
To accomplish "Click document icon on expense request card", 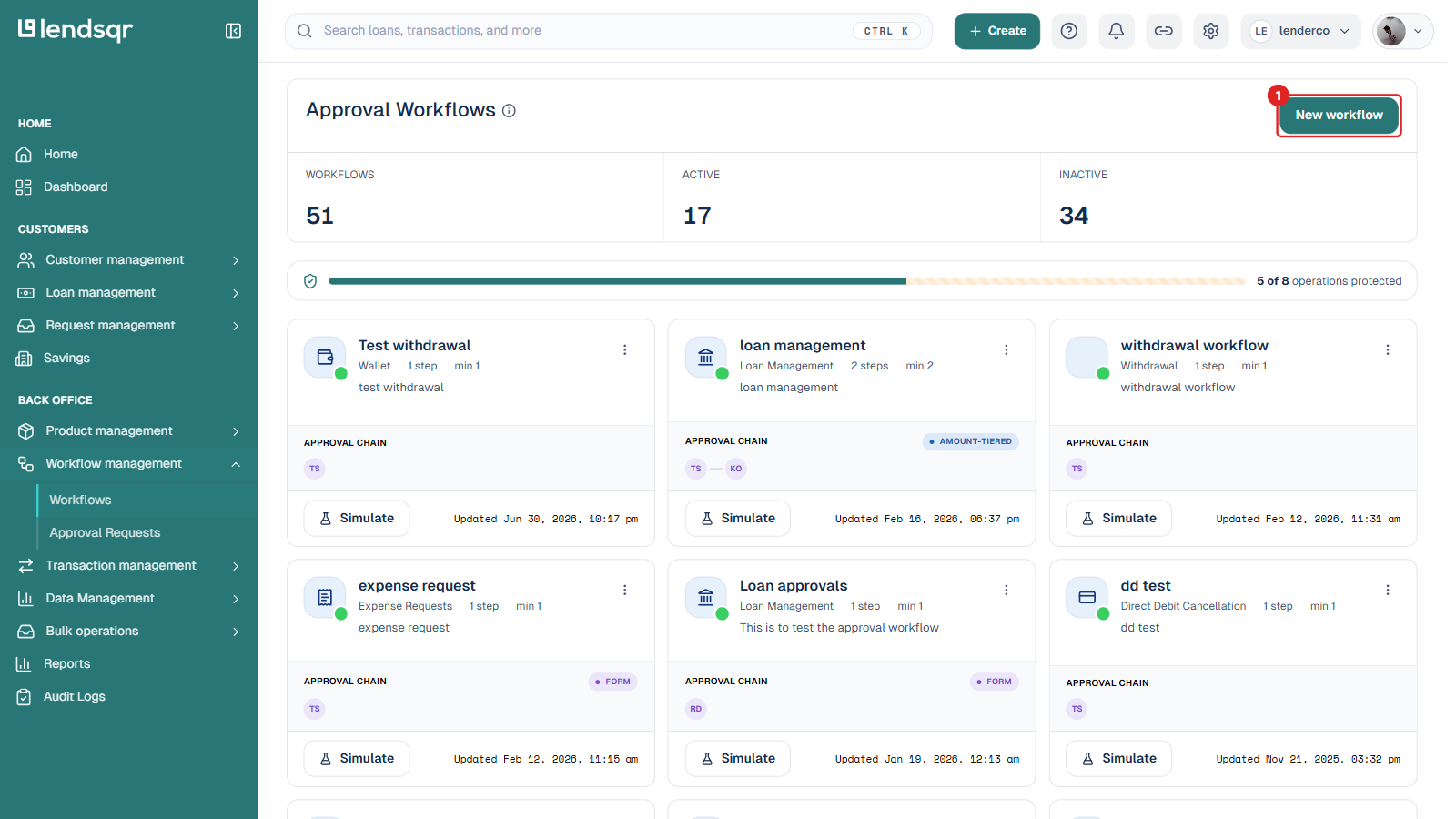I will [325, 598].
